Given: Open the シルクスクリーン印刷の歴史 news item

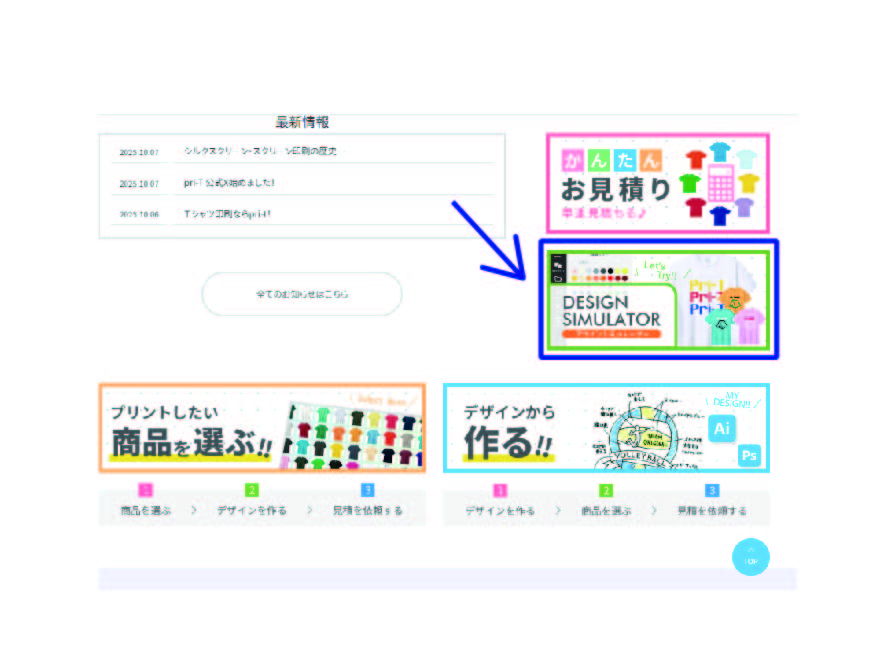Looking at the screenshot, I should 260,151.
